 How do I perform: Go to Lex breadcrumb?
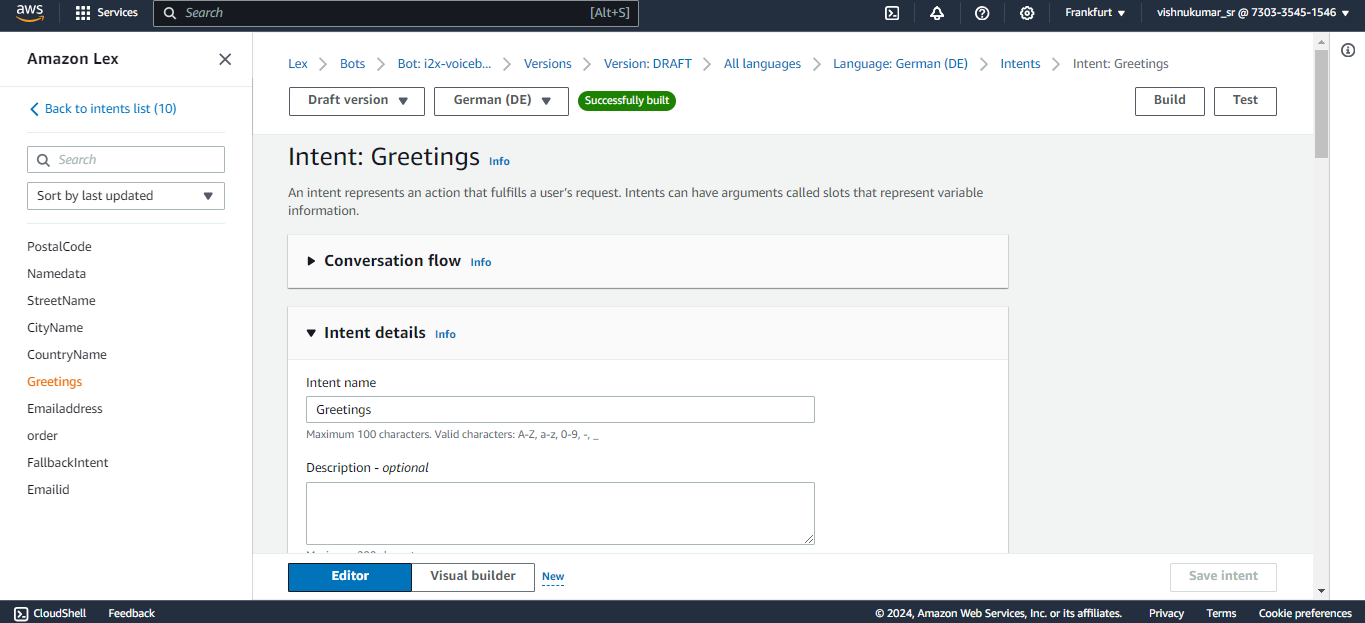[x=298, y=64]
